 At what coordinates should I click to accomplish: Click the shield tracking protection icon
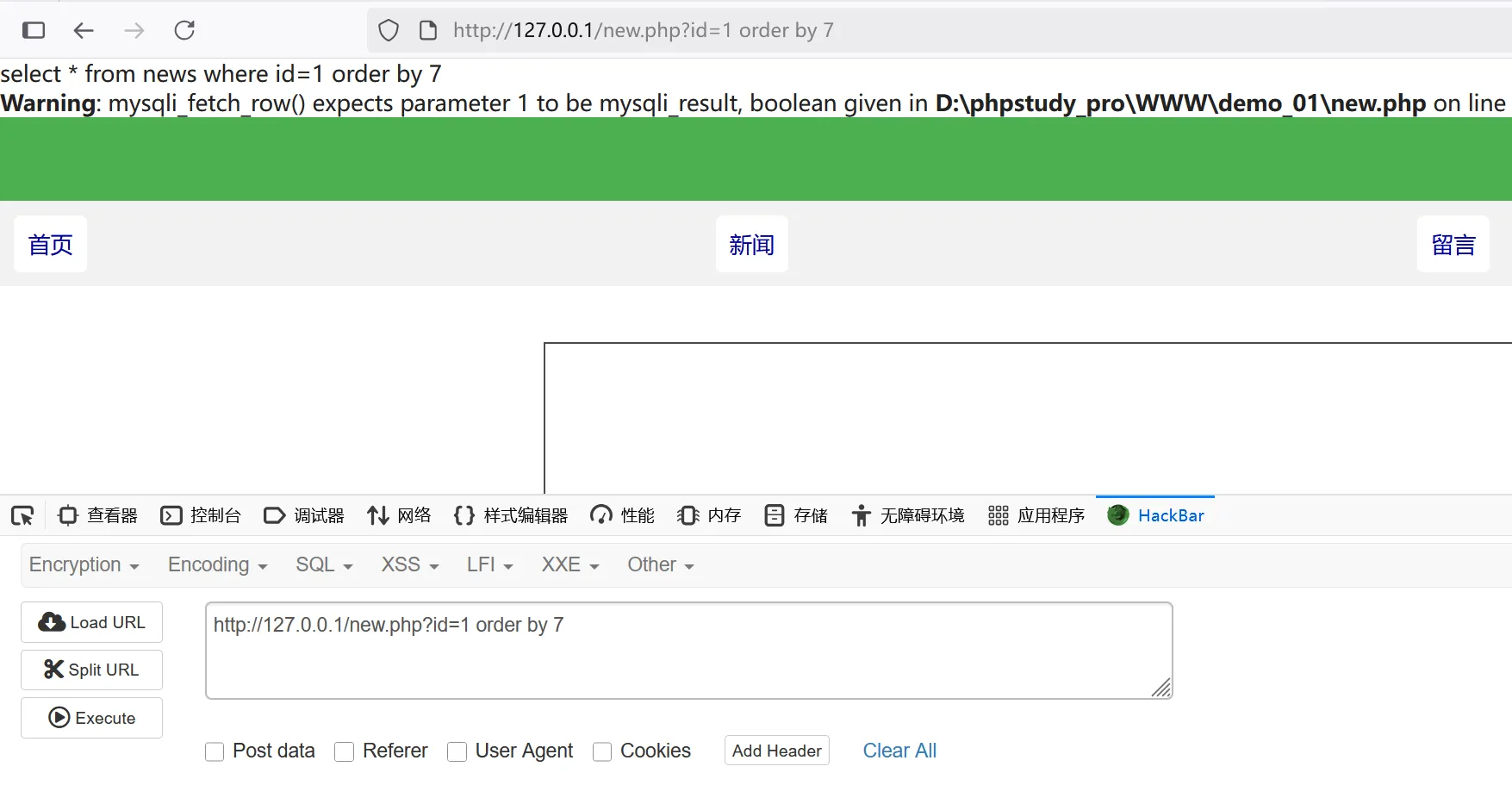pyautogui.click(x=389, y=30)
